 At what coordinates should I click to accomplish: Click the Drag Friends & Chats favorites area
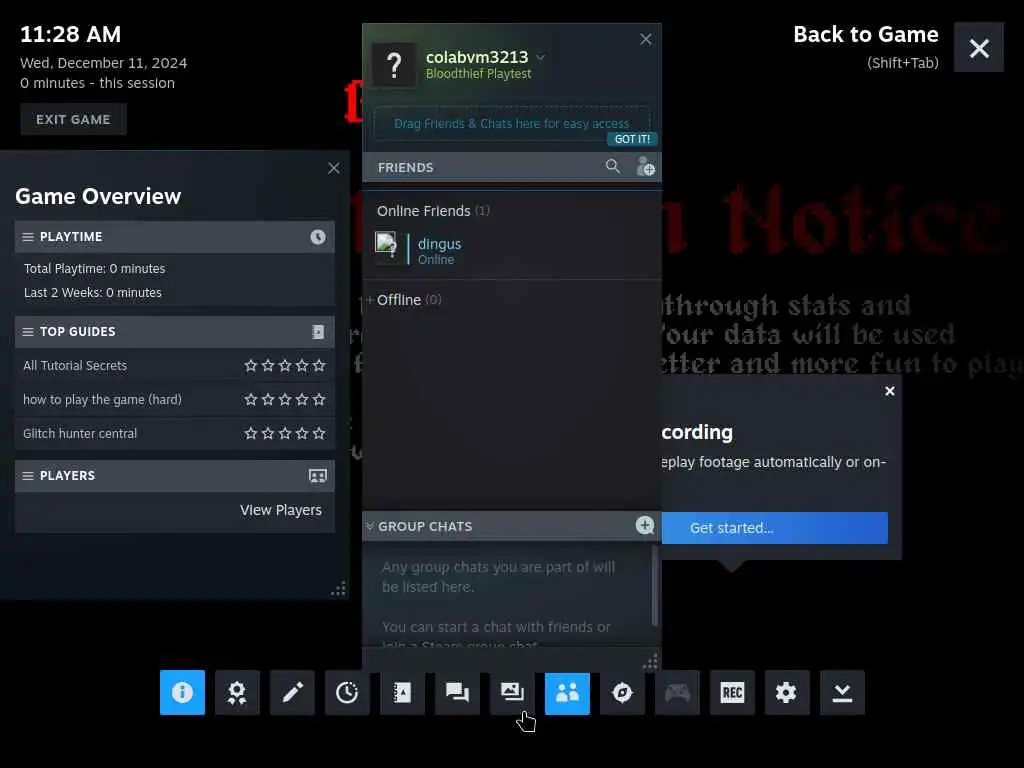[512, 123]
